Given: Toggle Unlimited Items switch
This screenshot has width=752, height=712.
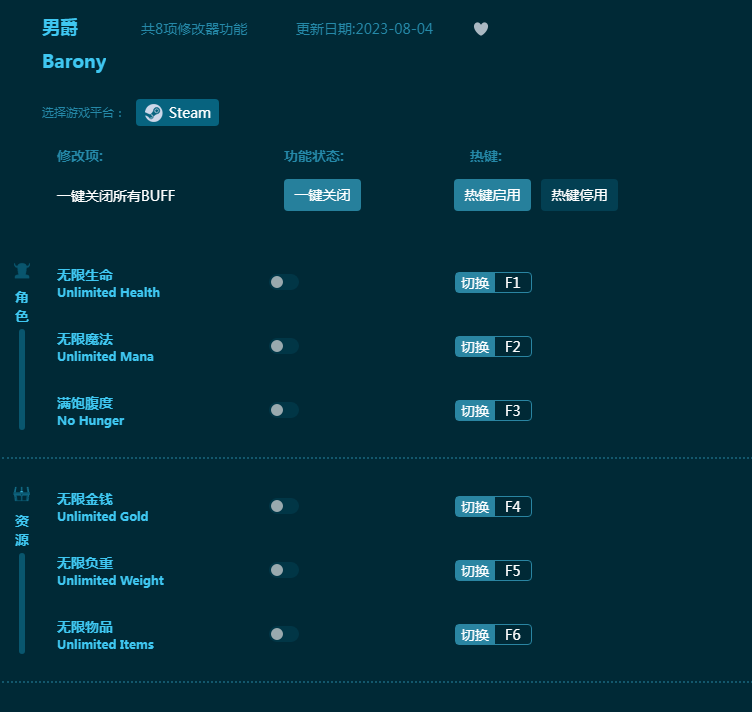Looking at the screenshot, I should (284, 634).
